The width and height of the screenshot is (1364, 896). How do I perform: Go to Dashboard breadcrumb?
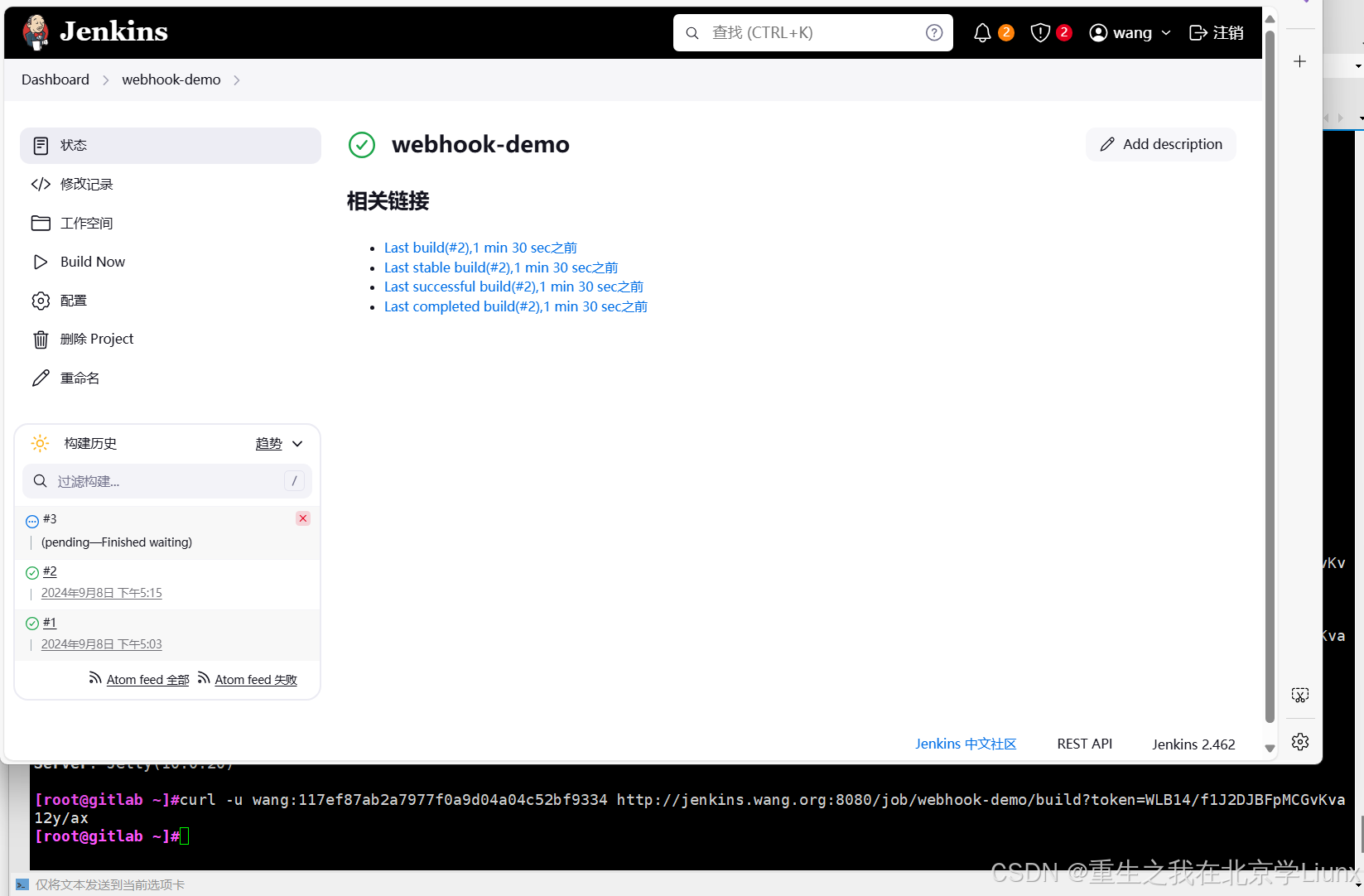pos(55,79)
